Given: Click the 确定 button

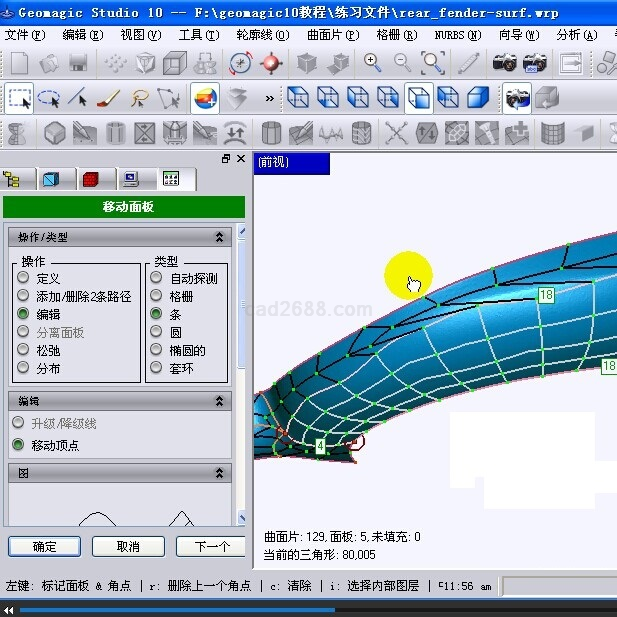Looking at the screenshot, I should 45,547.
